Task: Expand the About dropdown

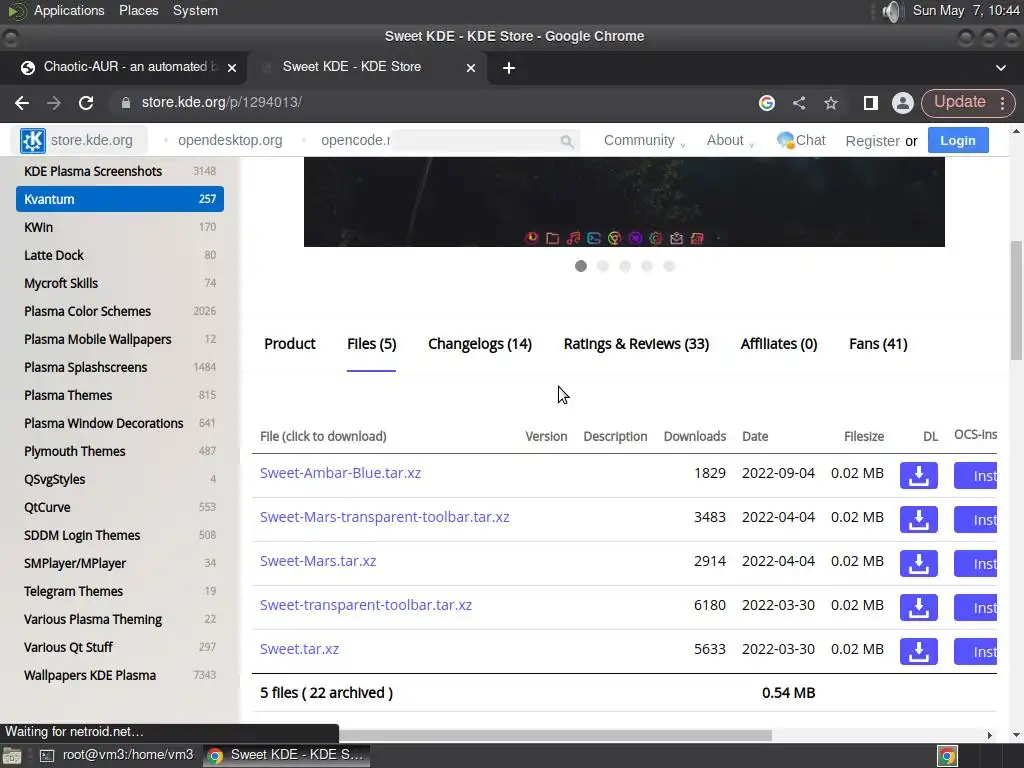Action: [x=730, y=140]
